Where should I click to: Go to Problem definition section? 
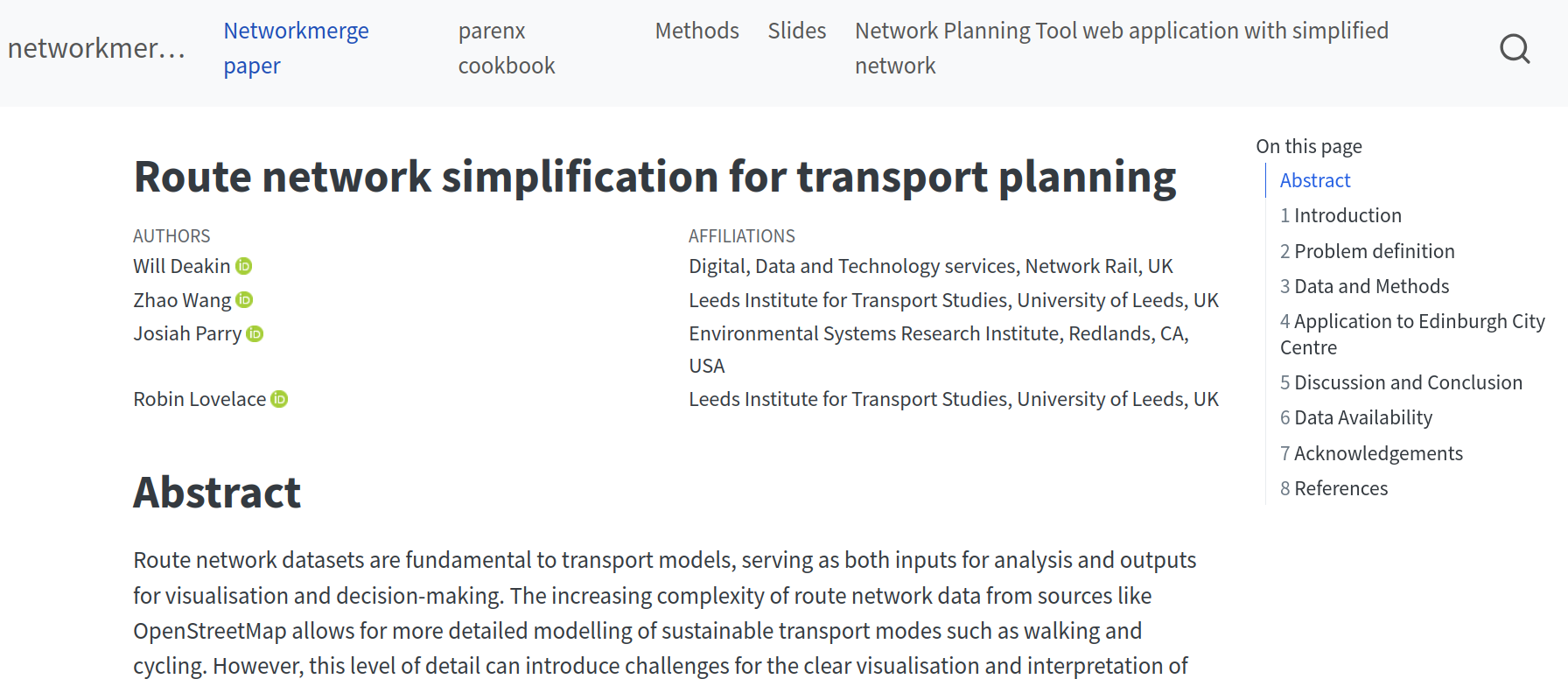[1374, 251]
